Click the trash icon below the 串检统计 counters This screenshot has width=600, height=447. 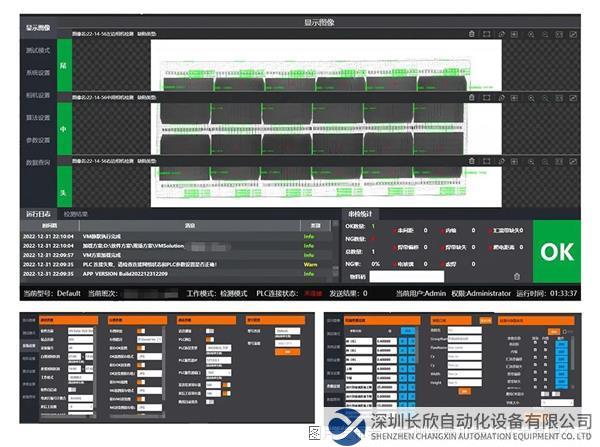[x=516, y=275]
